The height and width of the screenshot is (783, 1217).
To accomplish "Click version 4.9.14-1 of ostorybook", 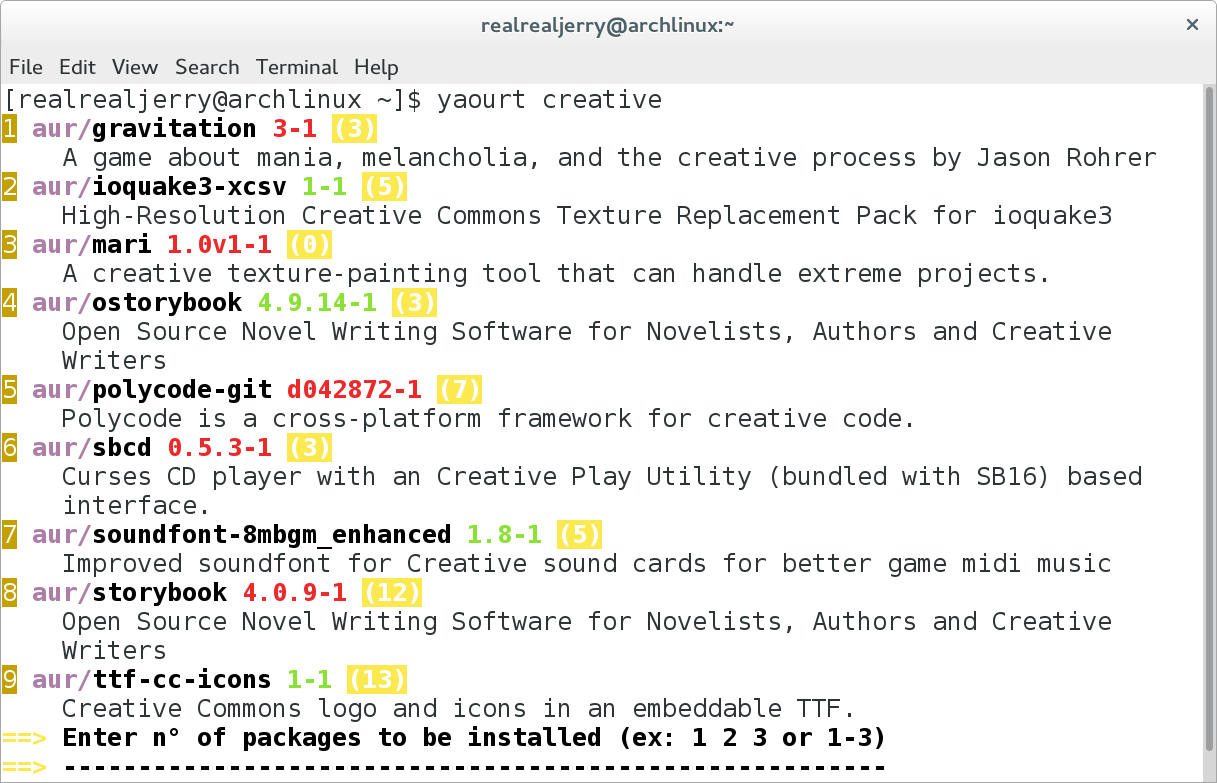I will tap(317, 303).
